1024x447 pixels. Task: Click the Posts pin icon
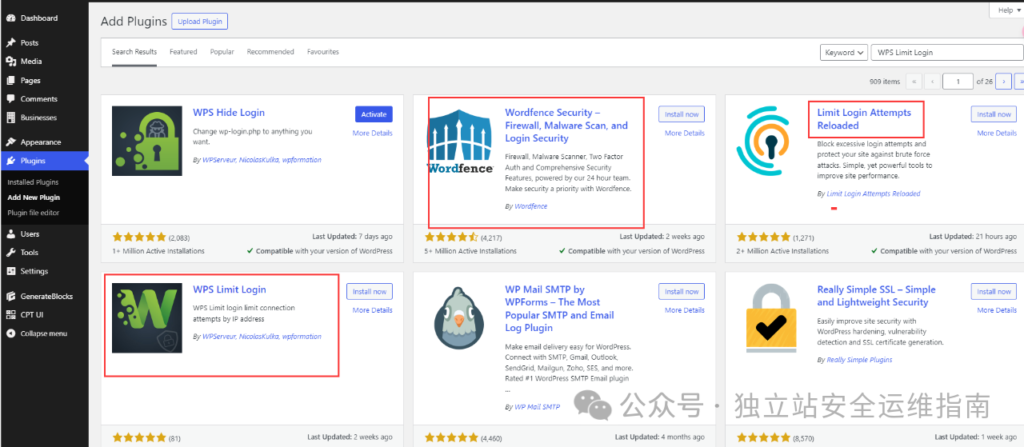(x=10, y=43)
